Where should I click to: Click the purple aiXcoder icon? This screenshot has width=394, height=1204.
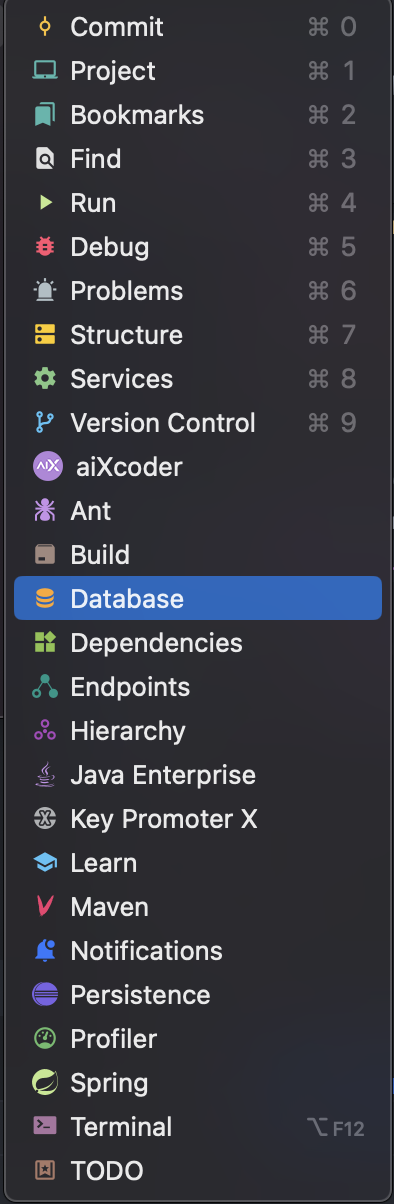48,467
